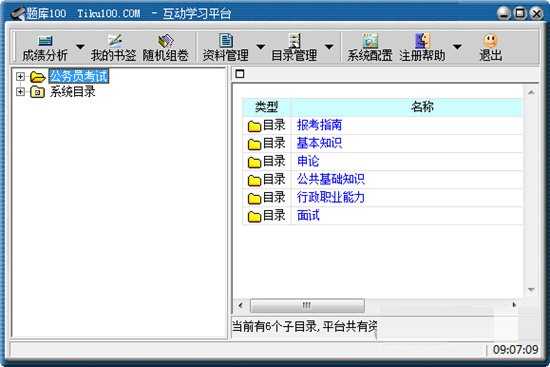Open the 行政职业能力 directory link
This screenshot has height=367, width=550.
(x=330, y=197)
